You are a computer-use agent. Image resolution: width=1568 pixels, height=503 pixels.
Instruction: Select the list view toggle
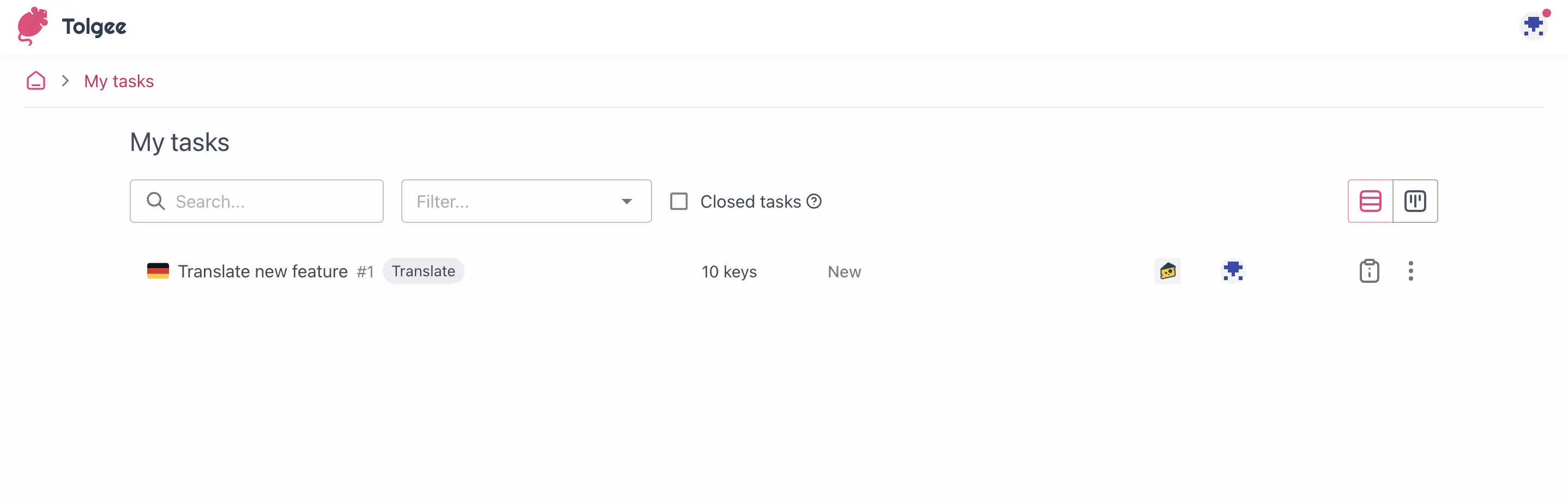(1370, 201)
